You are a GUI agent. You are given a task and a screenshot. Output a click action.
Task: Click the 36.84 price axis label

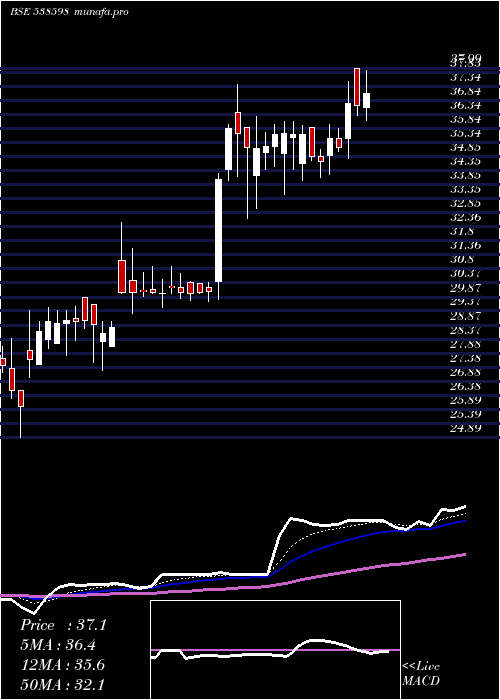(466, 92)
